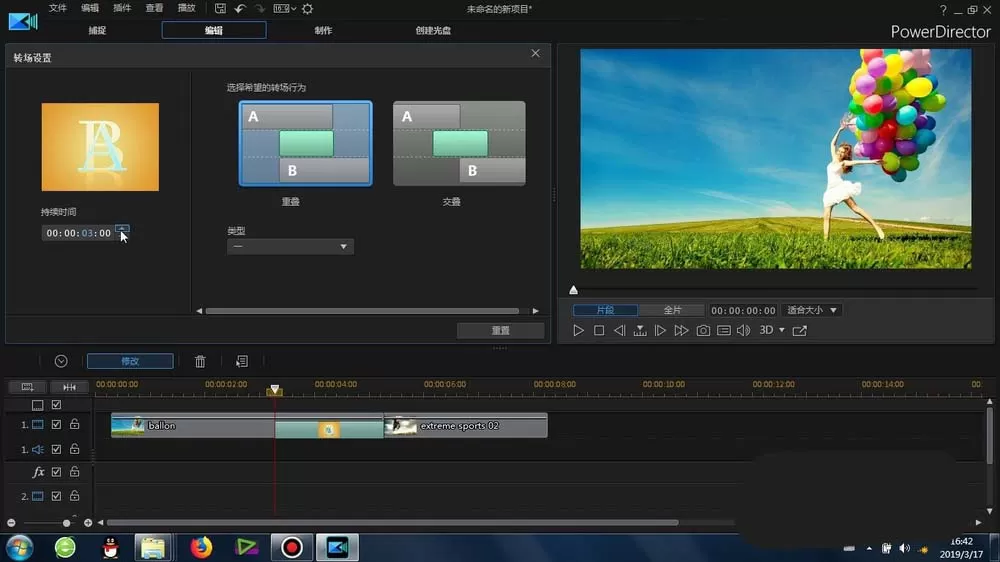Toggle the 3D preview mode button
Viewport: 1000px width, 562px height.
(x=766, y=330)
